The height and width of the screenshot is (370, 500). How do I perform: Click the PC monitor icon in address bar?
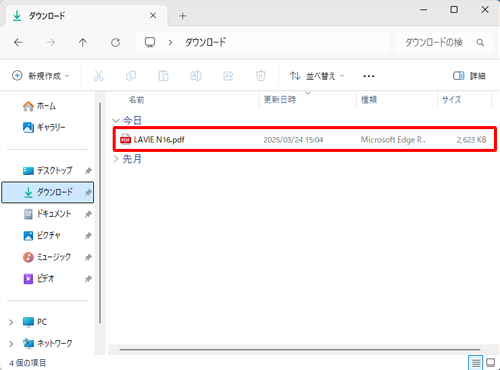pos(150,42)
